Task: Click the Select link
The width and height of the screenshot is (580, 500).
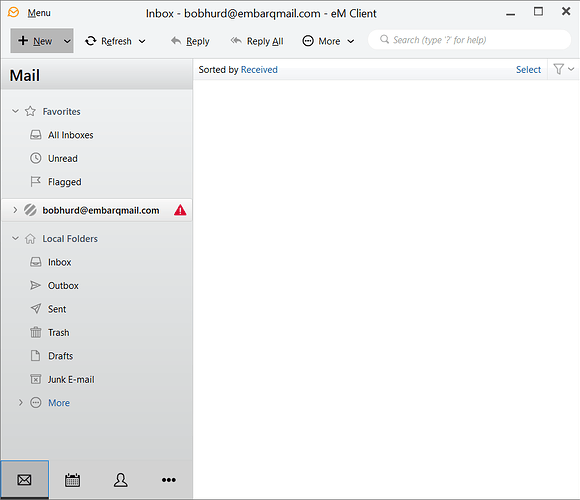Action: (x=528, y=70)
